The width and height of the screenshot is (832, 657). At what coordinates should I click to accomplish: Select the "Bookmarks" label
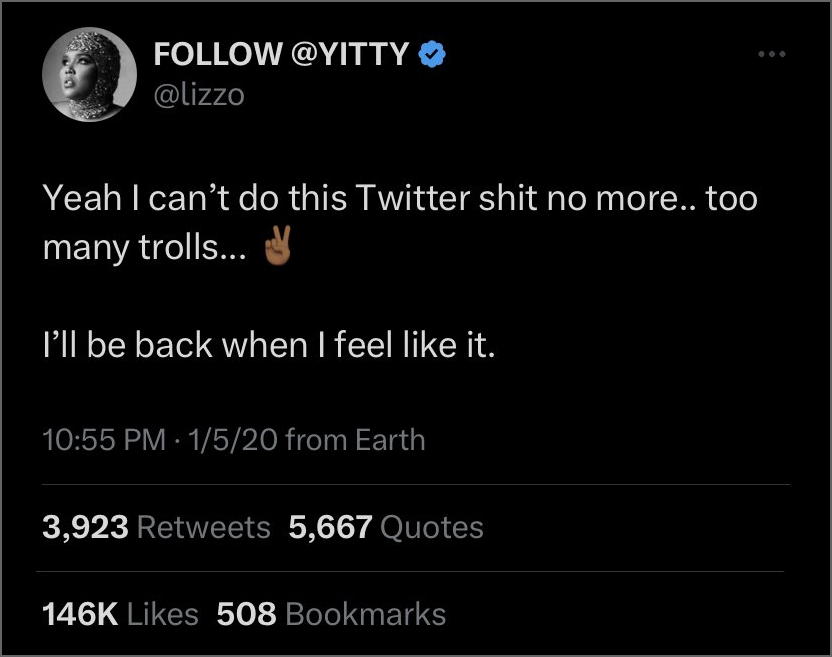click(365, 613)
